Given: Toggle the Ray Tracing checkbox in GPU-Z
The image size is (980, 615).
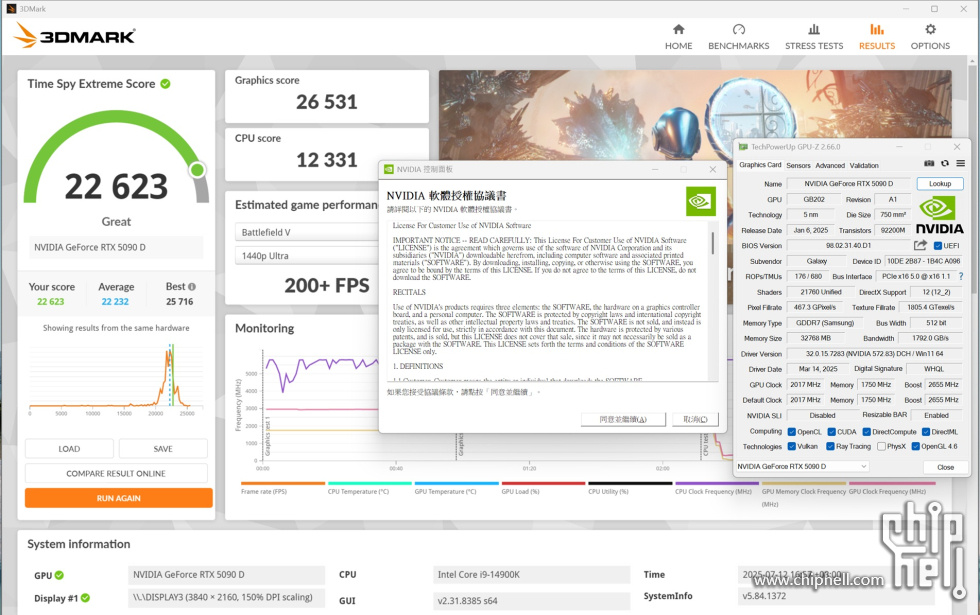Looking at the screenshot, I should pos(831,446).
